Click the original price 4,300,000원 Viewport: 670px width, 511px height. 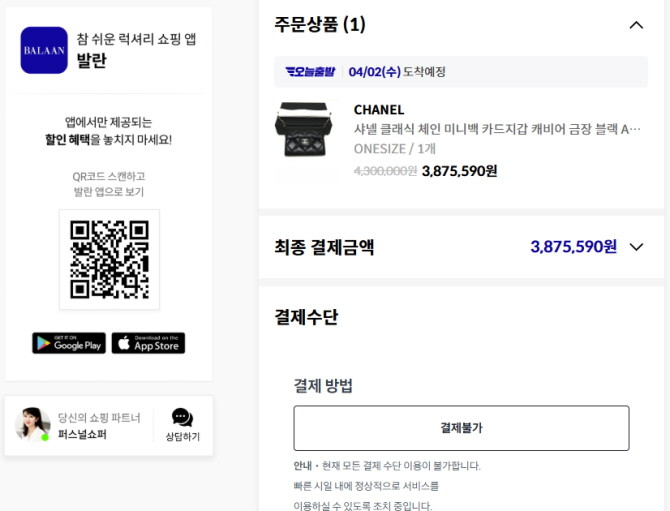pyautogui.click(x=385, y=171)
